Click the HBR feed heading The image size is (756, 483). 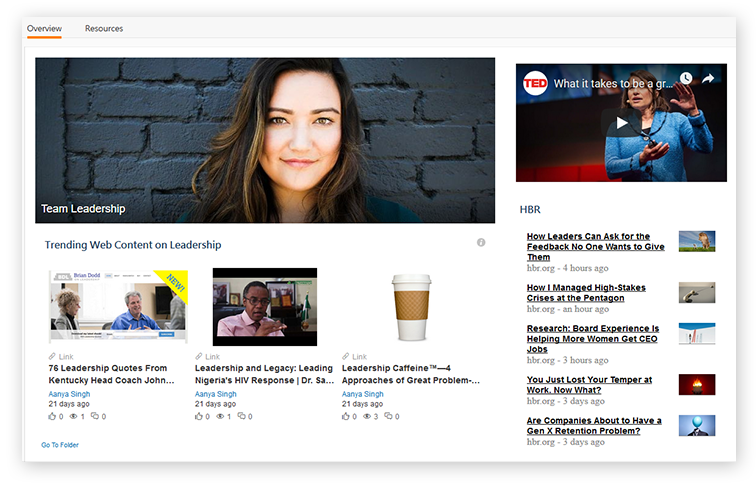pyautogui.click(x=530, y=210)
